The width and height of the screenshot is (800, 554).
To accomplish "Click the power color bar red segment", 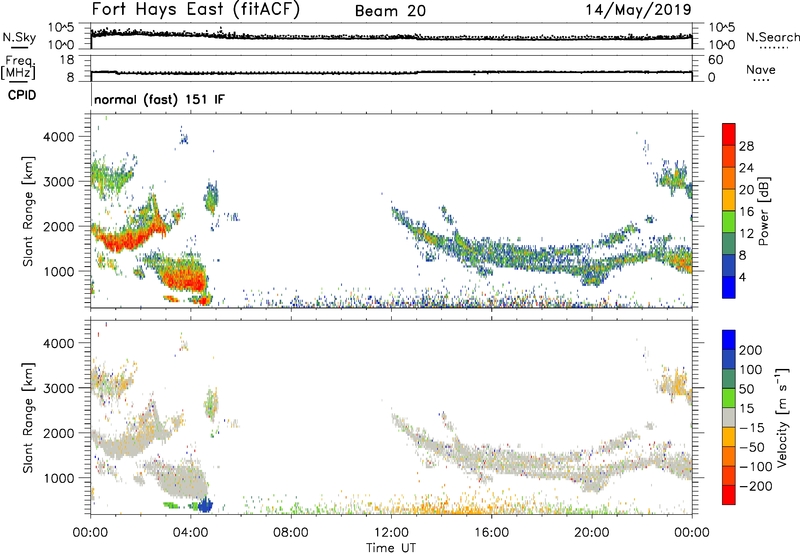I will [x=729, y=134].
